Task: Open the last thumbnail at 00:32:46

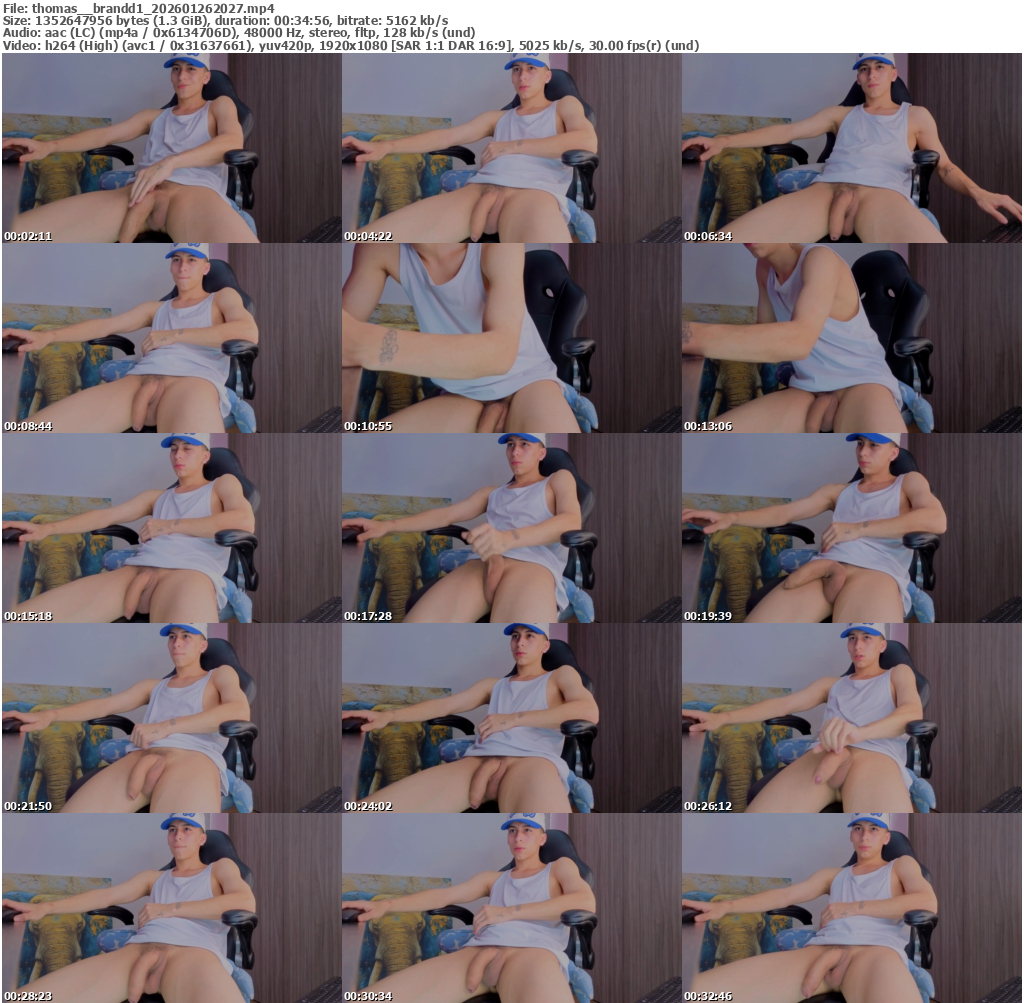Action: coord(851,908)
